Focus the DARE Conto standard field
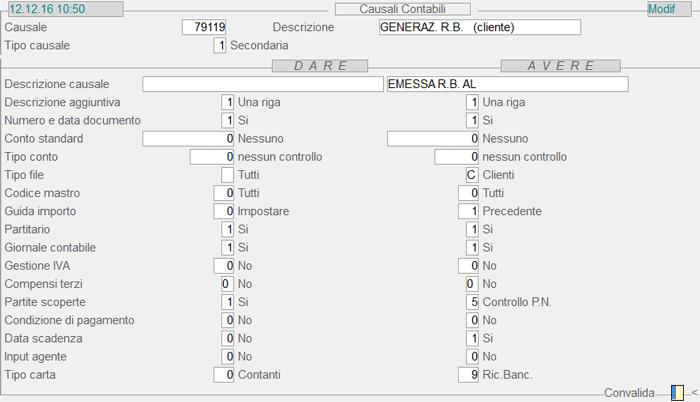 pos(188,139)
